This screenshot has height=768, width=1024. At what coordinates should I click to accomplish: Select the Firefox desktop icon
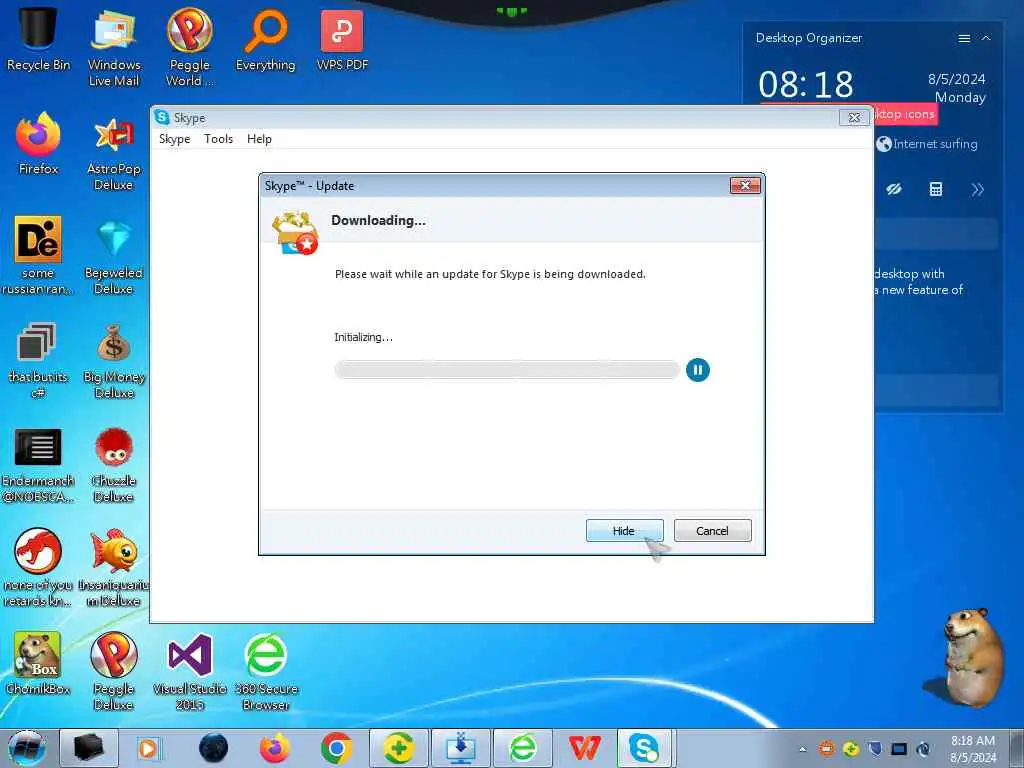coord(38,144)
